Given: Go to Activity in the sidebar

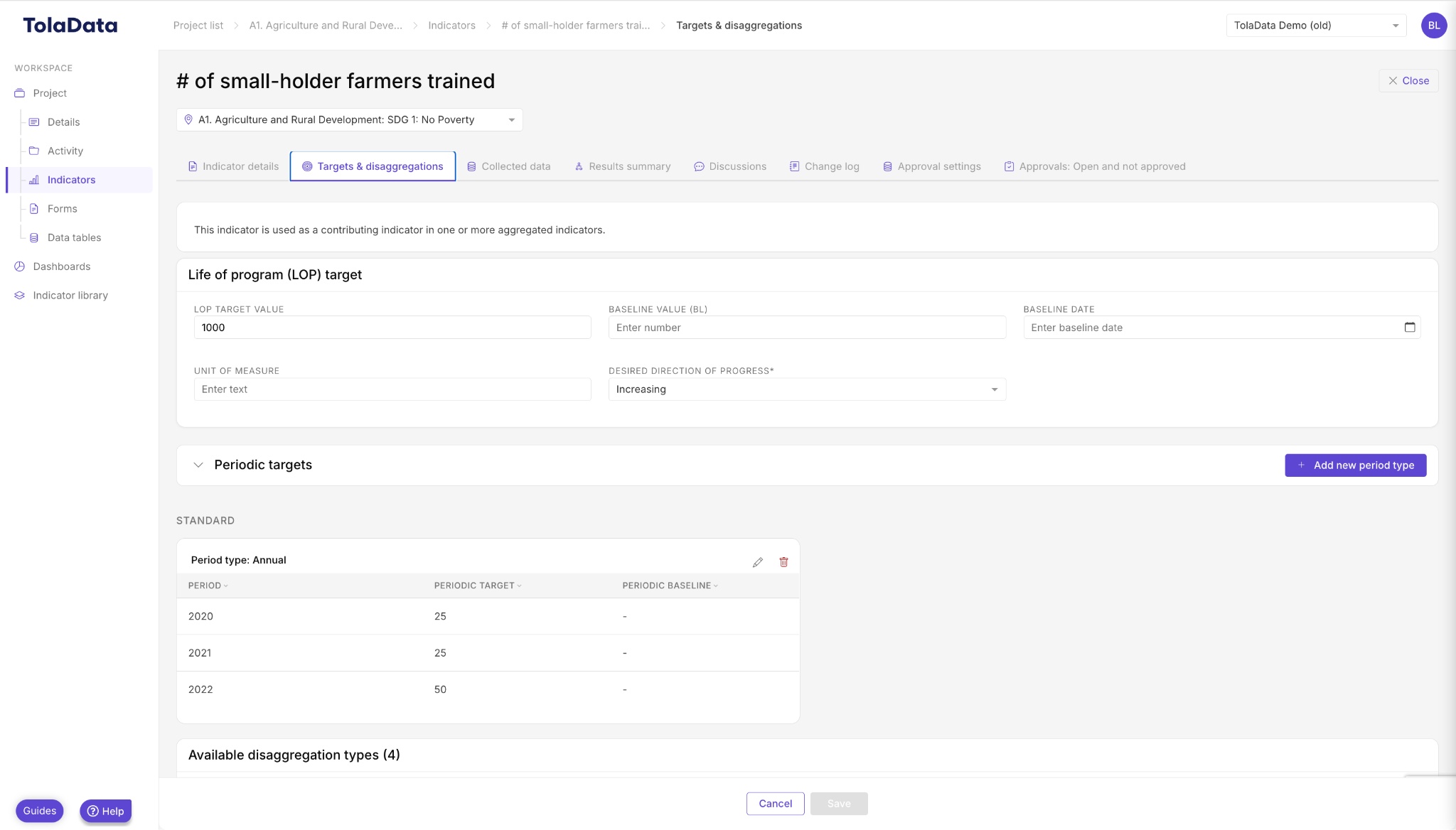Looking at the screenshot, I should tap(65, 151).
